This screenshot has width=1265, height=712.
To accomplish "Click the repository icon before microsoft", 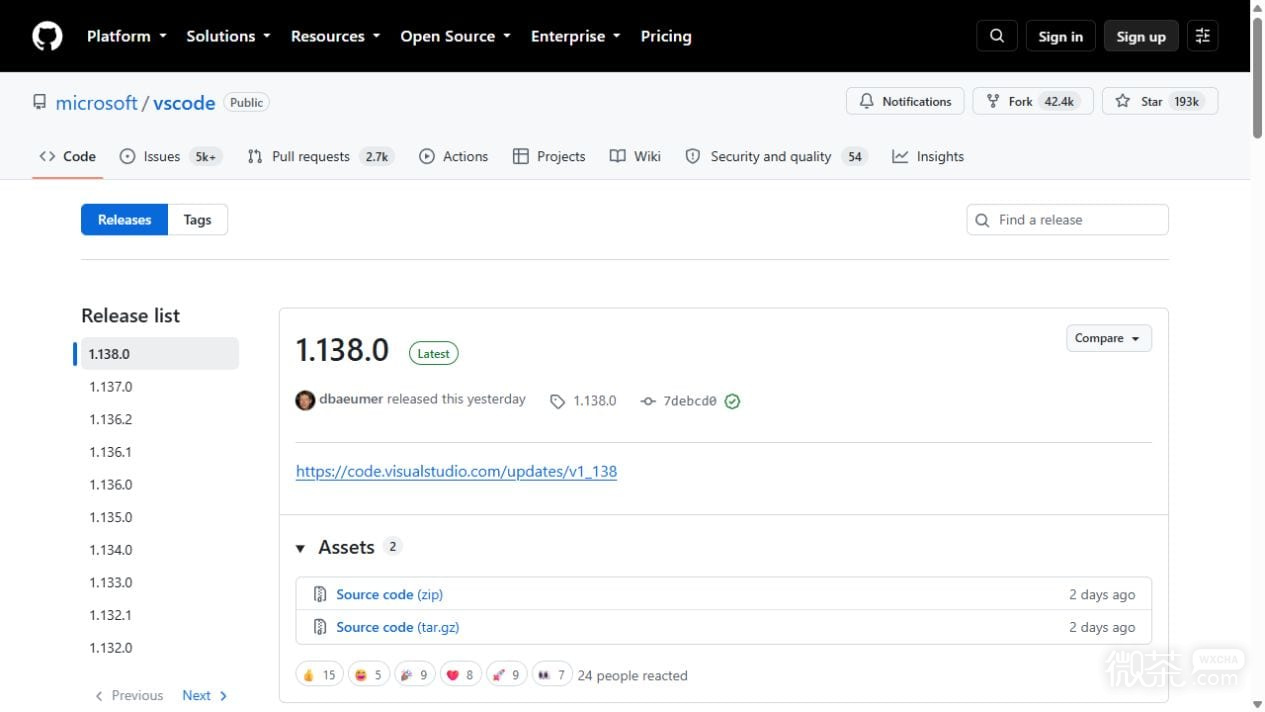I will coord(40,102).
